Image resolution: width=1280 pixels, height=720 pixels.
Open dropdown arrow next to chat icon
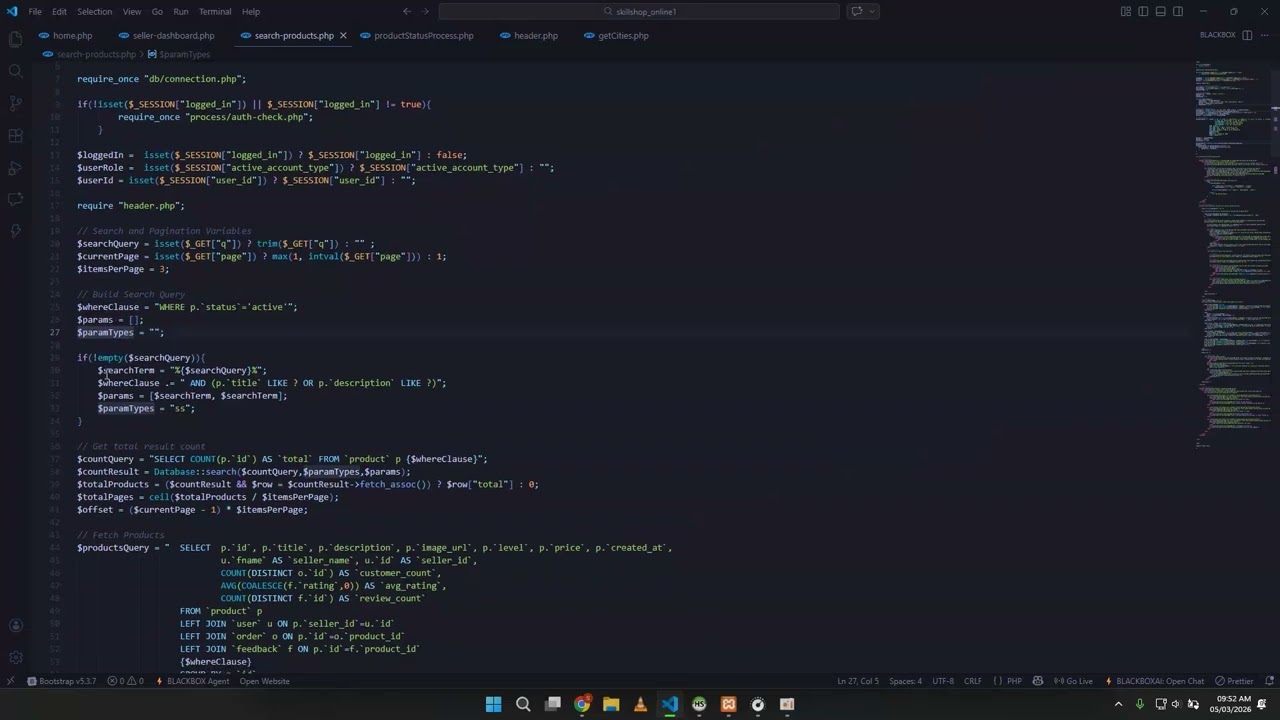[x=873, y=11]
